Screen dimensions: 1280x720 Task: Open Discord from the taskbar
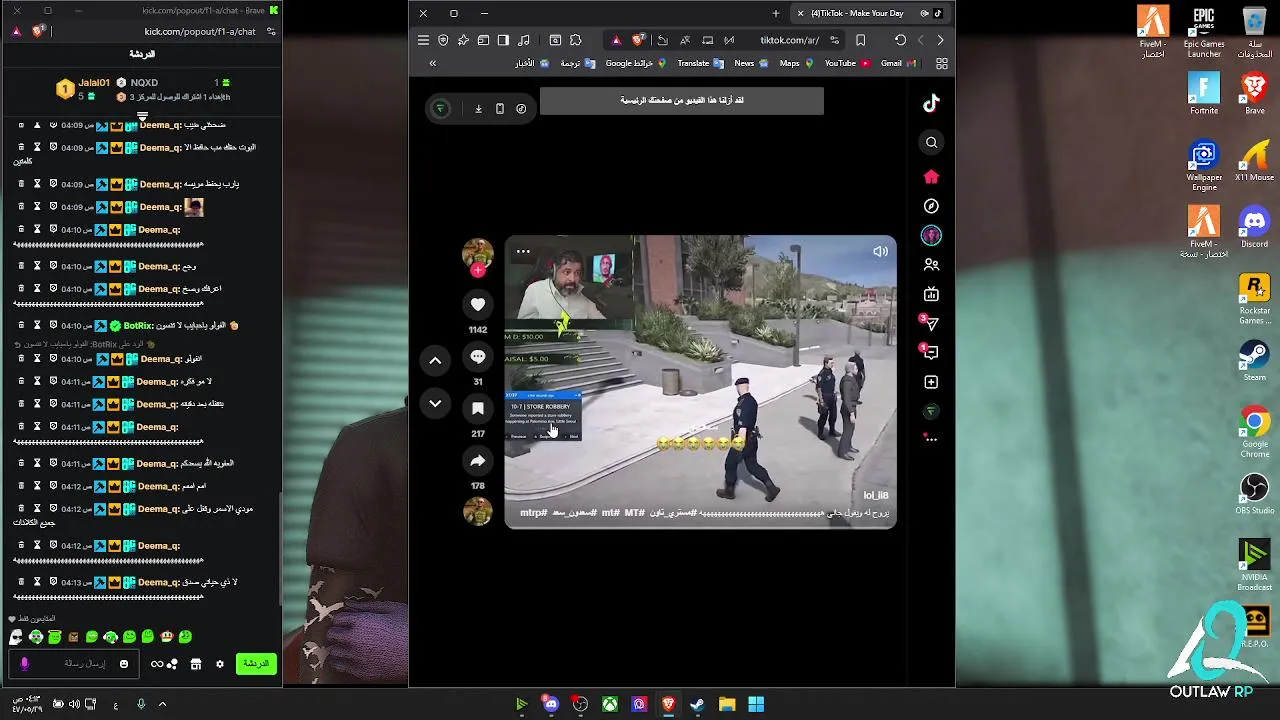point(550,704)
